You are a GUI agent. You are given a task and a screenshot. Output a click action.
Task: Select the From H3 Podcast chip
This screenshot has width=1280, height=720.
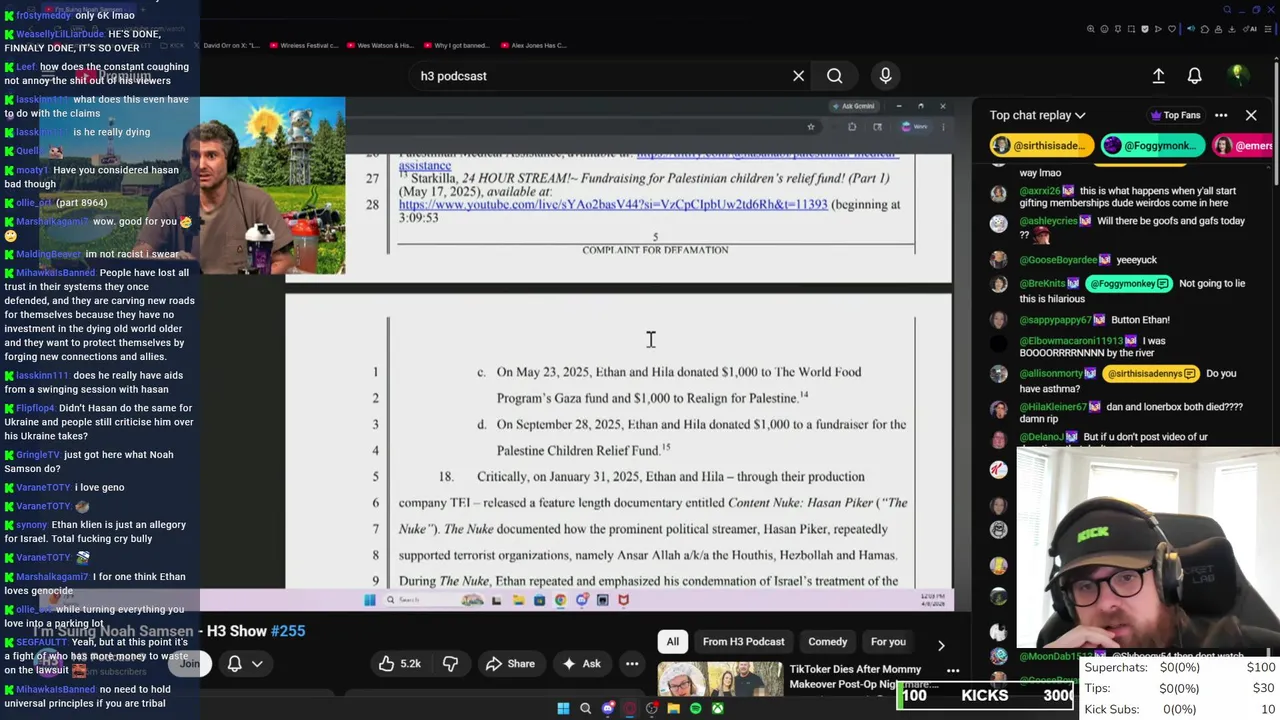click(x=743, y=642)
